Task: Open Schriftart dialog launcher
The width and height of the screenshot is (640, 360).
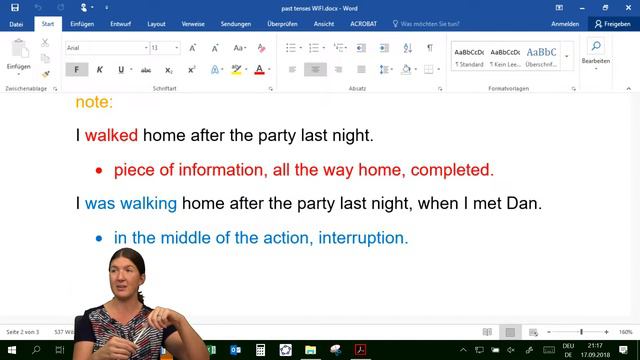Action: tap(271, 89)
